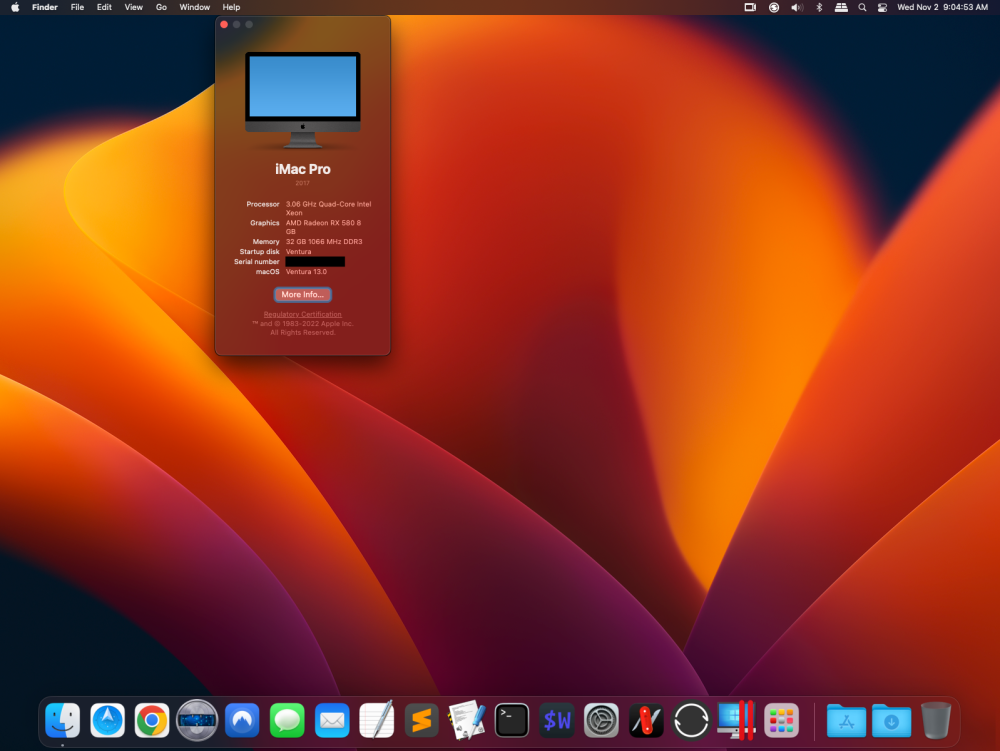Open the Mail app
This screenshot has width=1000, height=751.
coord(332,720)
